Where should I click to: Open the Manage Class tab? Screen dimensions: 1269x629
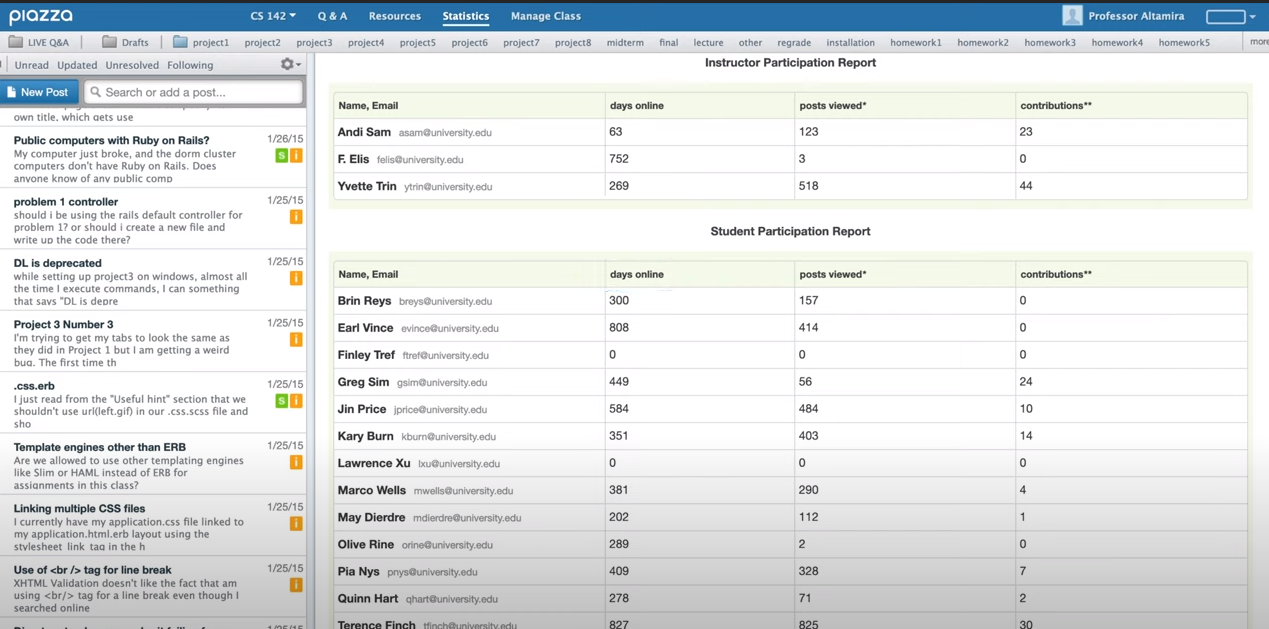coord(545,15)
